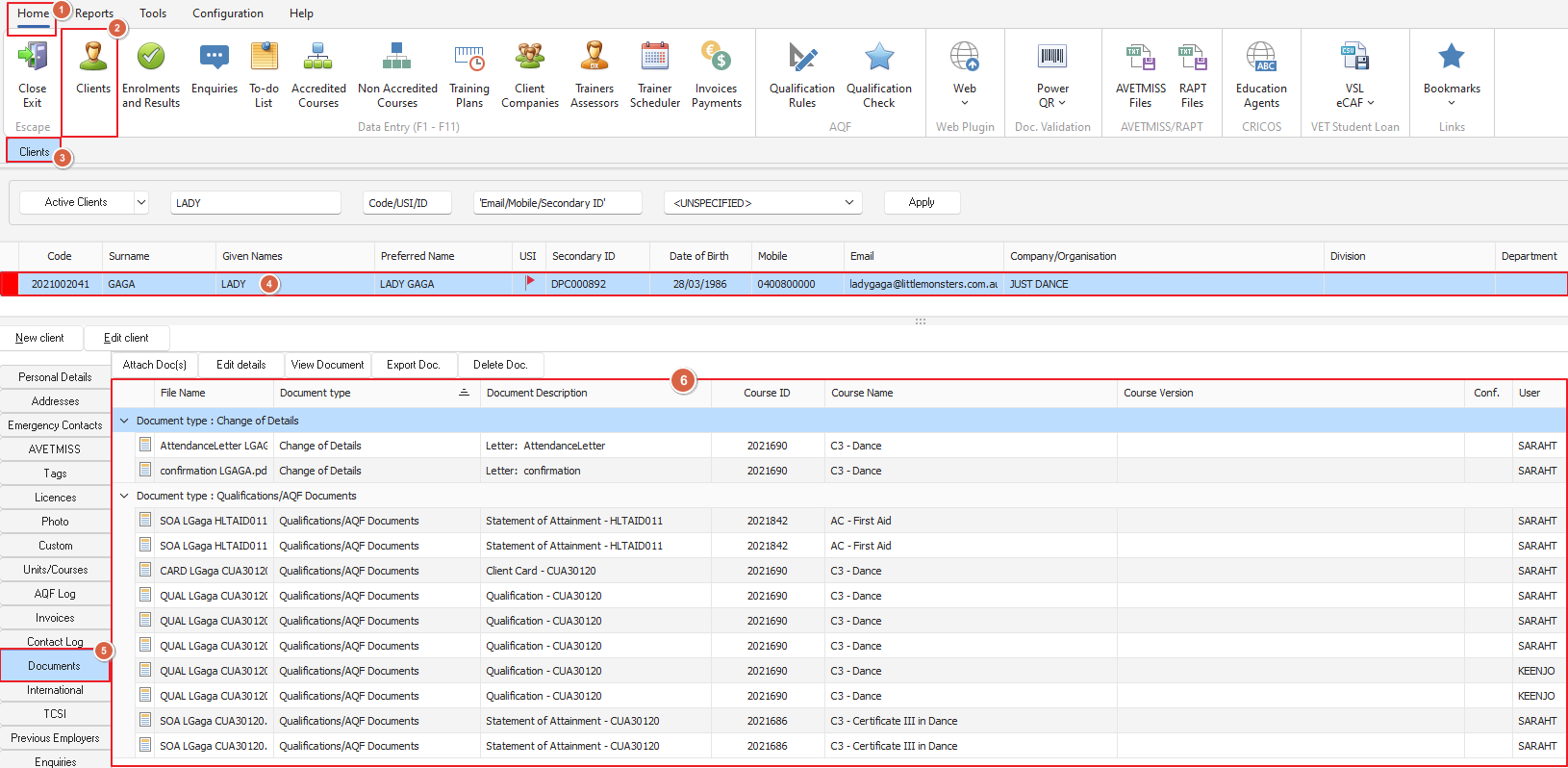Click the Edit client button
Screen dimensions: 1568x768
point(126,338)
